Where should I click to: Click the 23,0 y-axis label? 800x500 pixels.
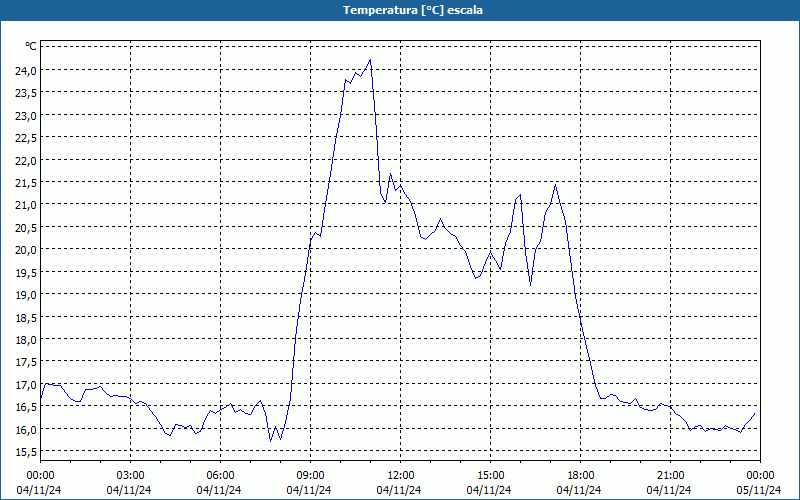pos(26,115)
